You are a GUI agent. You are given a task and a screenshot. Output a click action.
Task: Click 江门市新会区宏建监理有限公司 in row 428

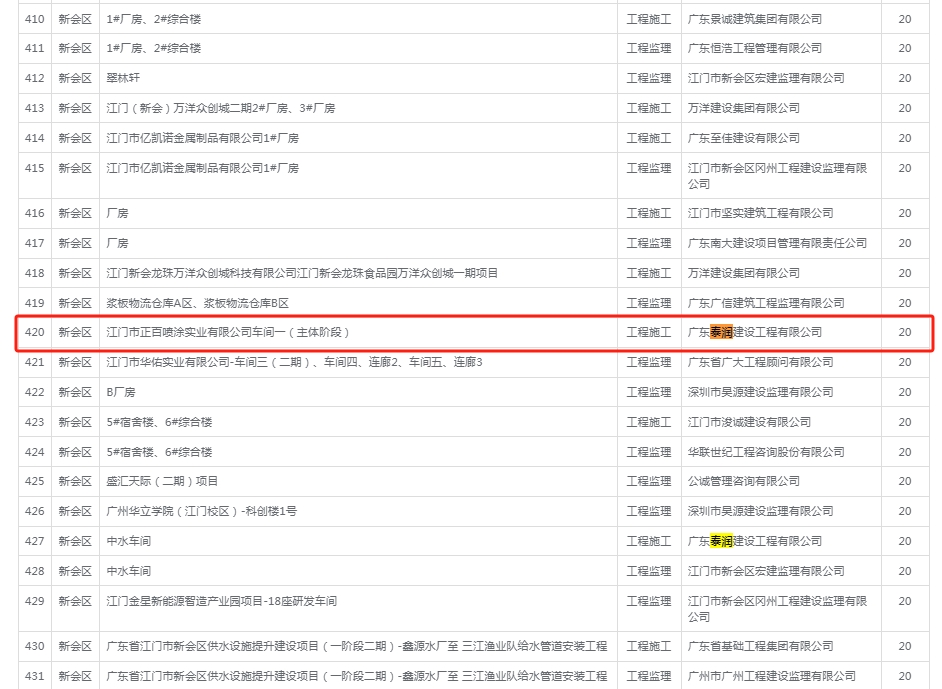click(766, 571)
